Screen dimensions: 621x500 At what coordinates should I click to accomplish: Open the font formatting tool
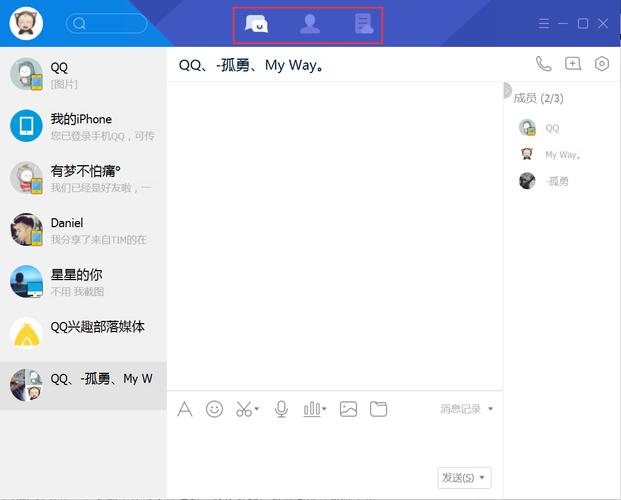pyautogui.click(x=185, y=409)
